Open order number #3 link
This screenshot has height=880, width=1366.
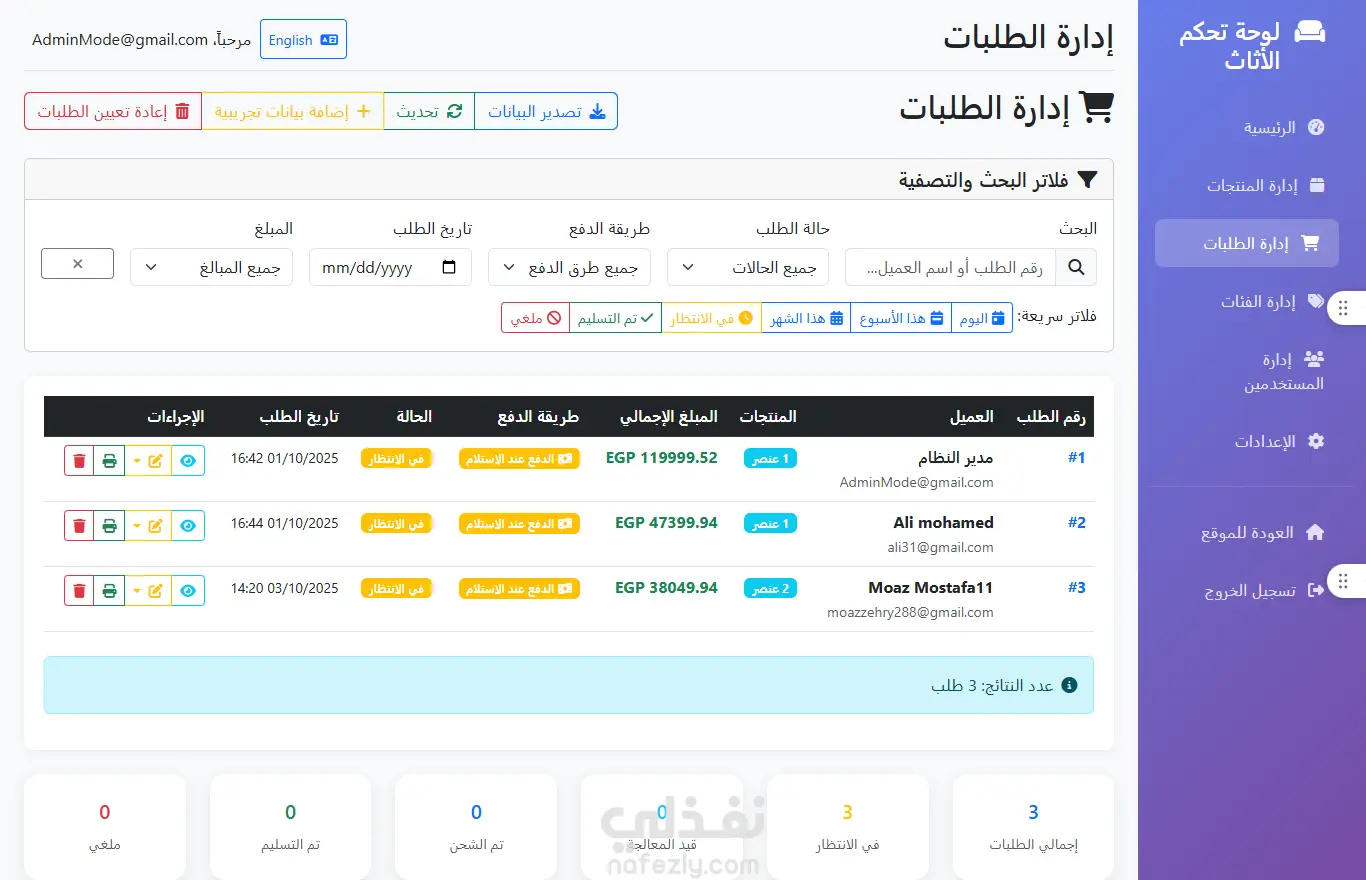[1076, 588]
